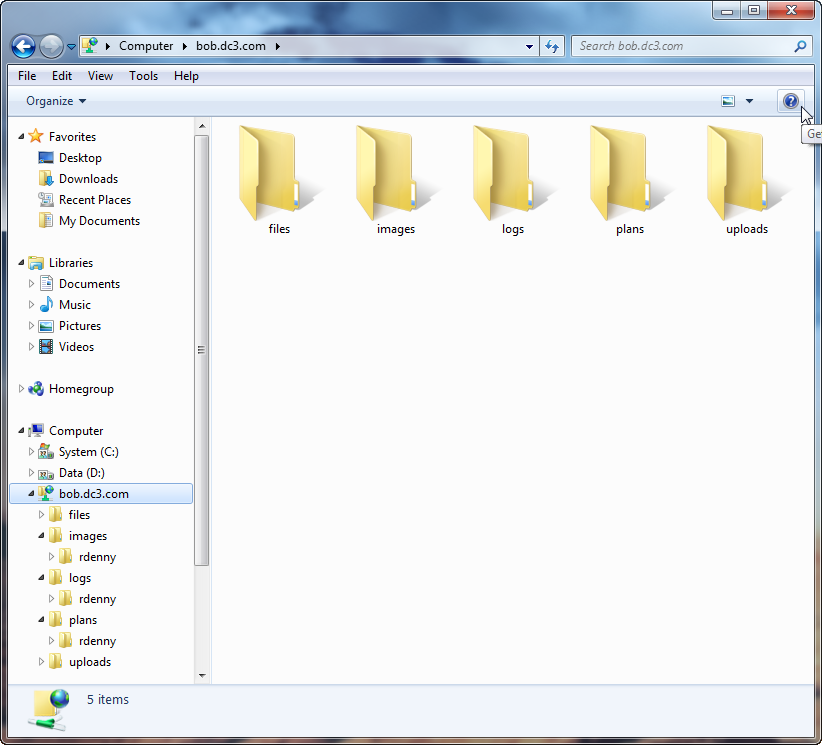This screenshot has height=745, width=822.
Task: Expand the Pictures library
Action: 31,326
